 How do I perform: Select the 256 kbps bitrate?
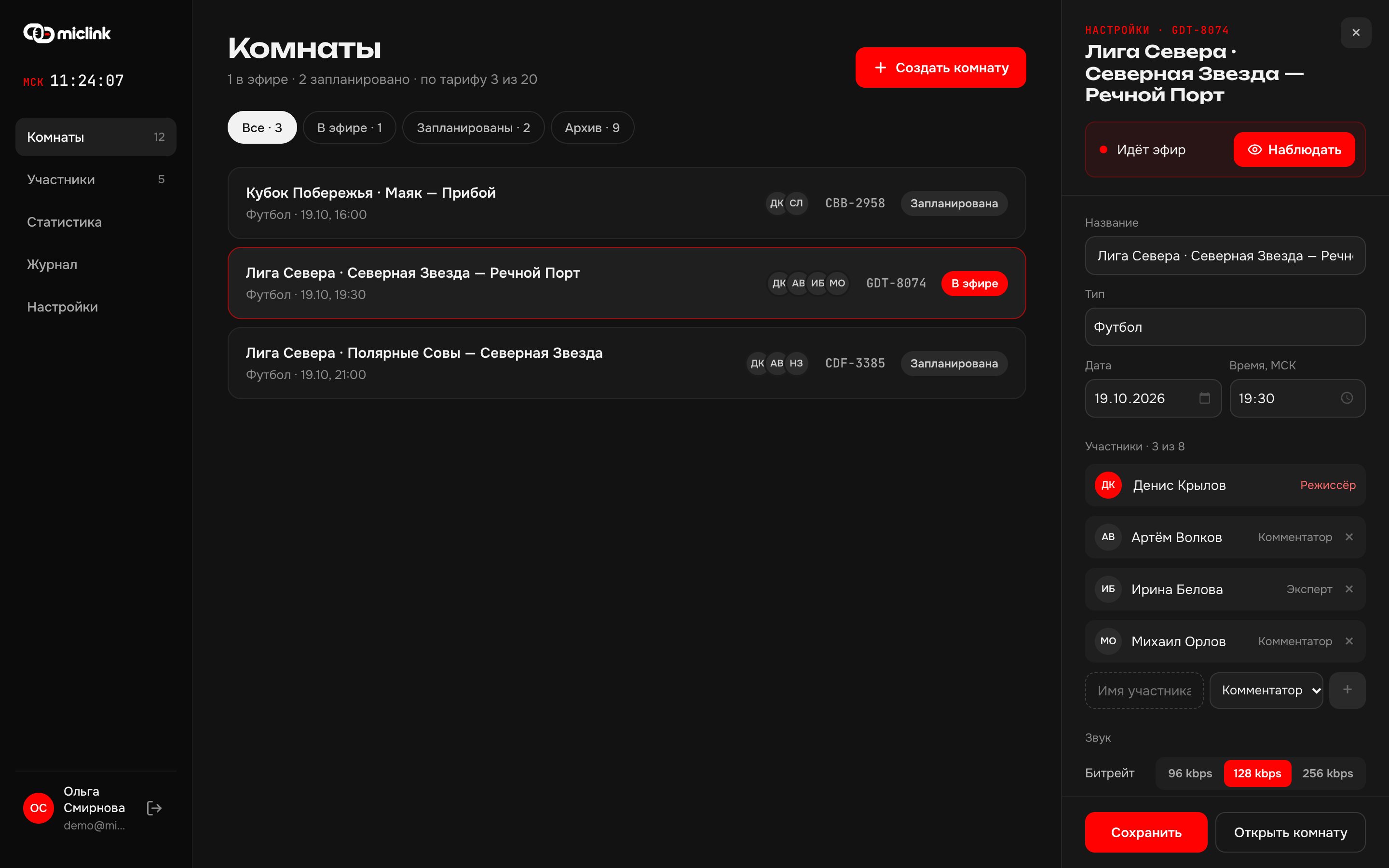[x=1327, y=773]
